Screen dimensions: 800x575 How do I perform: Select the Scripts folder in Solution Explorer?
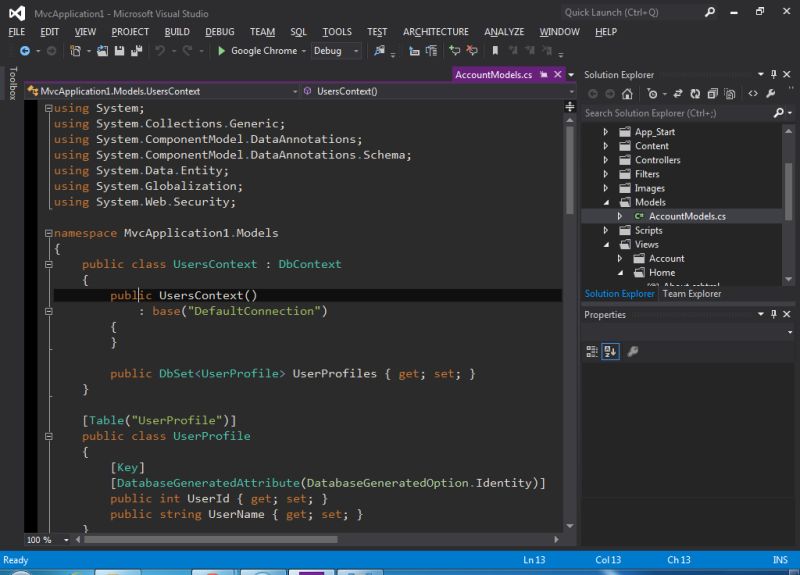coord(648,230)
